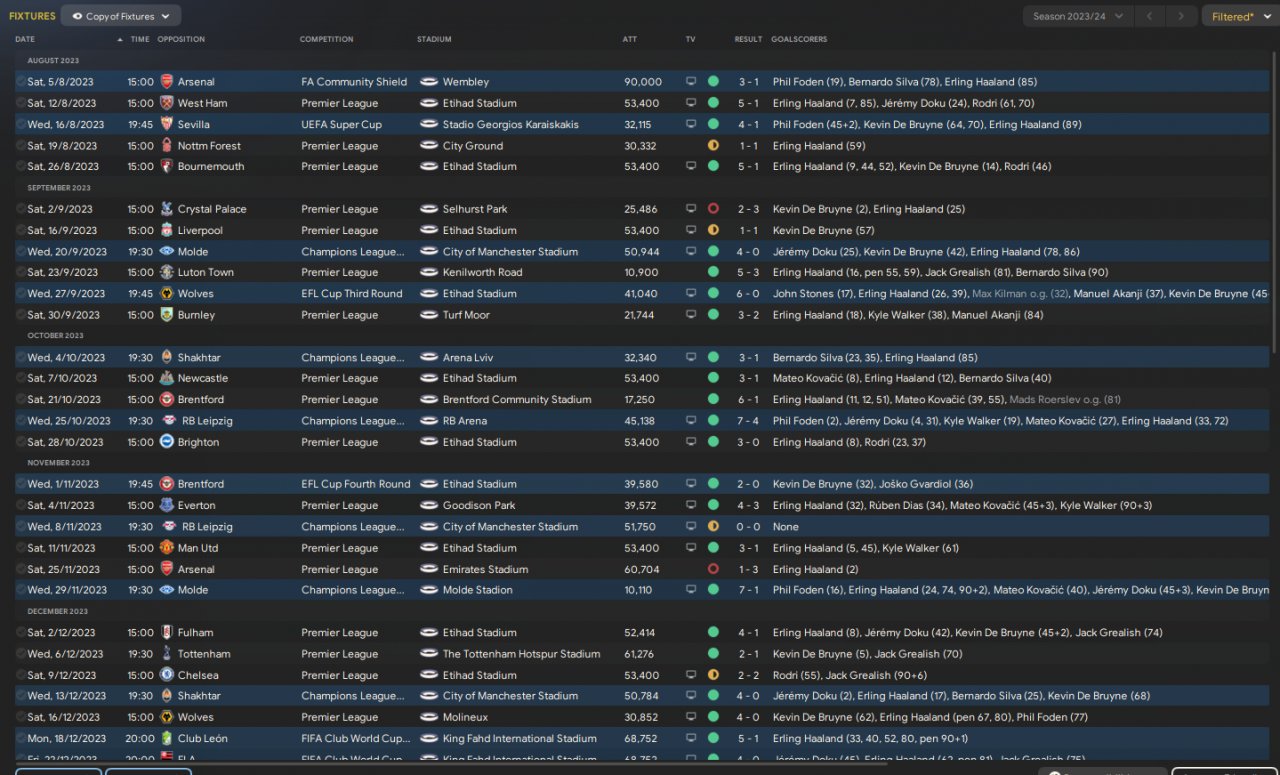Viewport: 1280px width, 775px height.
Task: Click the 90,000 attendance value
Action: coord(643,82)
